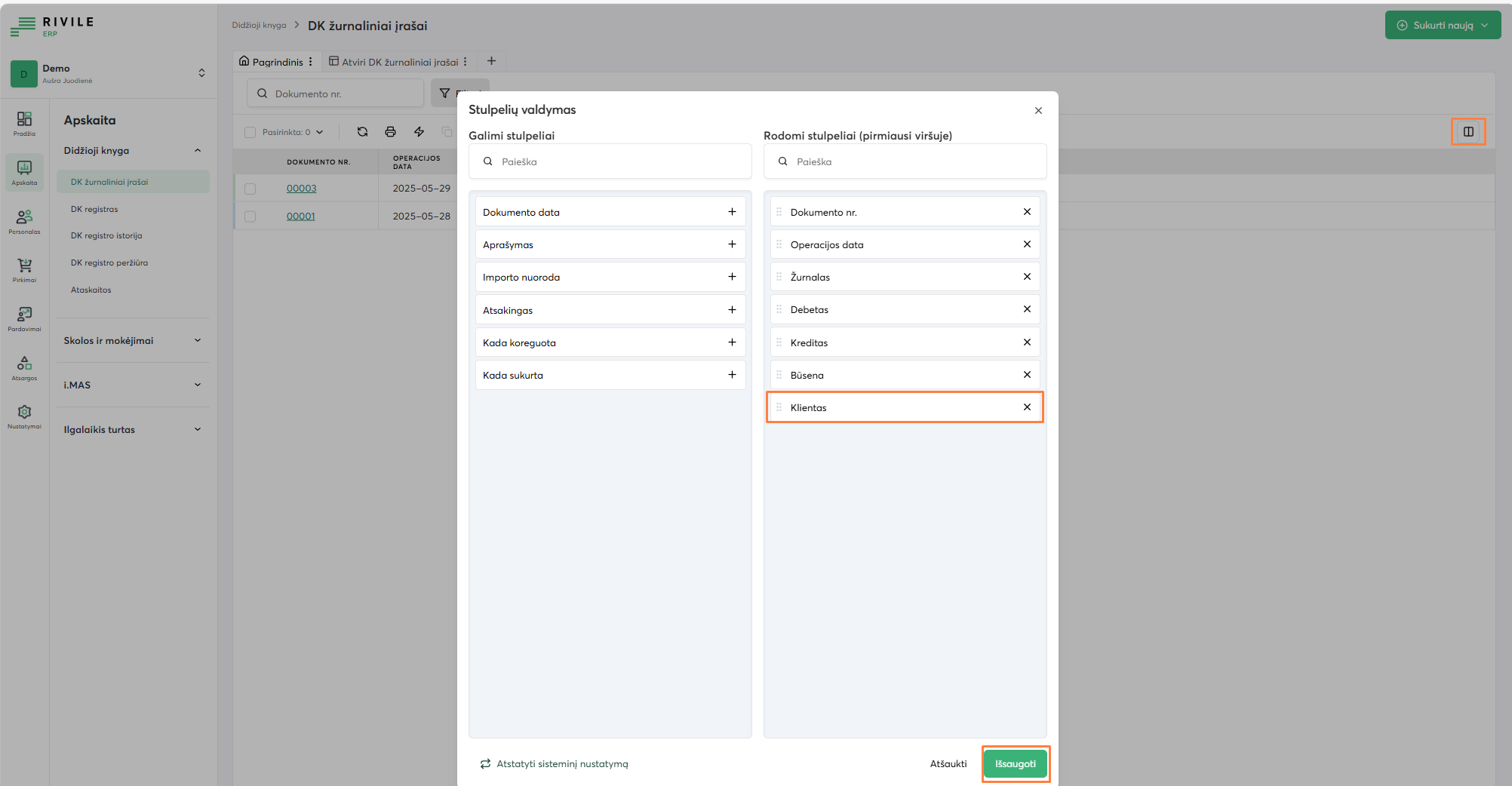Tick the checkbox next to document 00003
This screenshot has width=1512, height=786.
[x=250, y=188]
